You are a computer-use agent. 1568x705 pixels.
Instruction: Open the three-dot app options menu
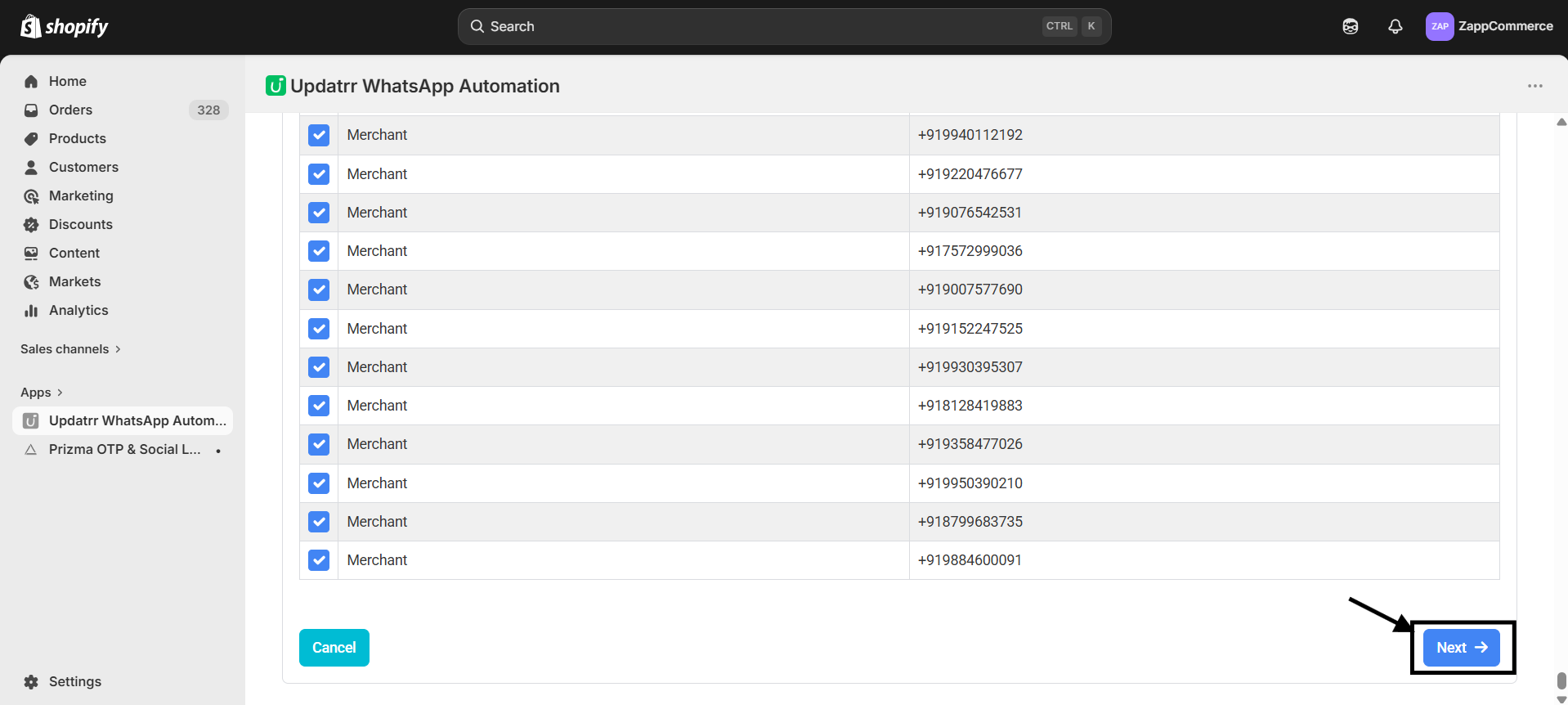point(1534,86)
